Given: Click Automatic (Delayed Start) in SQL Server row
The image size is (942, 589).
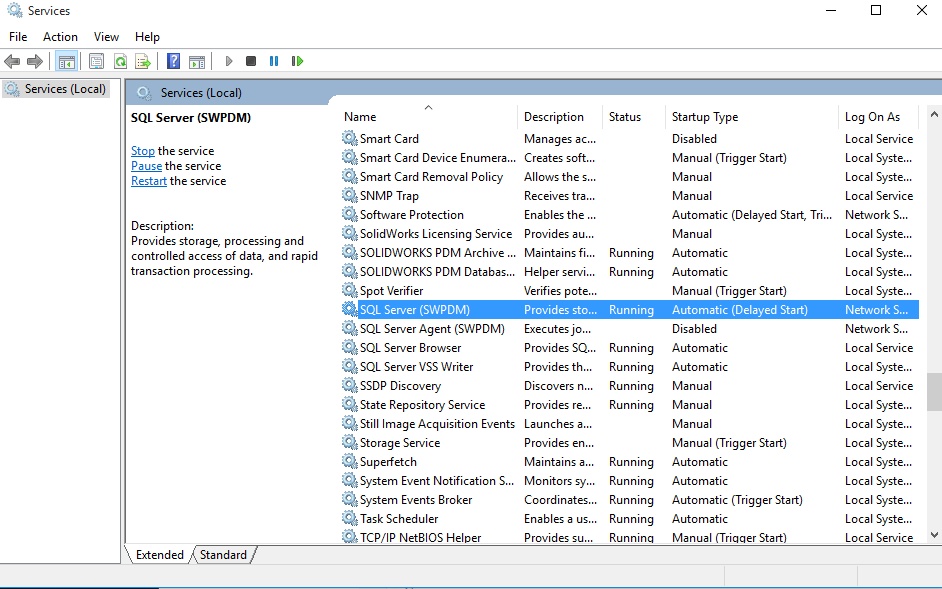Looking at the screenshot, I should pos(740,310).
